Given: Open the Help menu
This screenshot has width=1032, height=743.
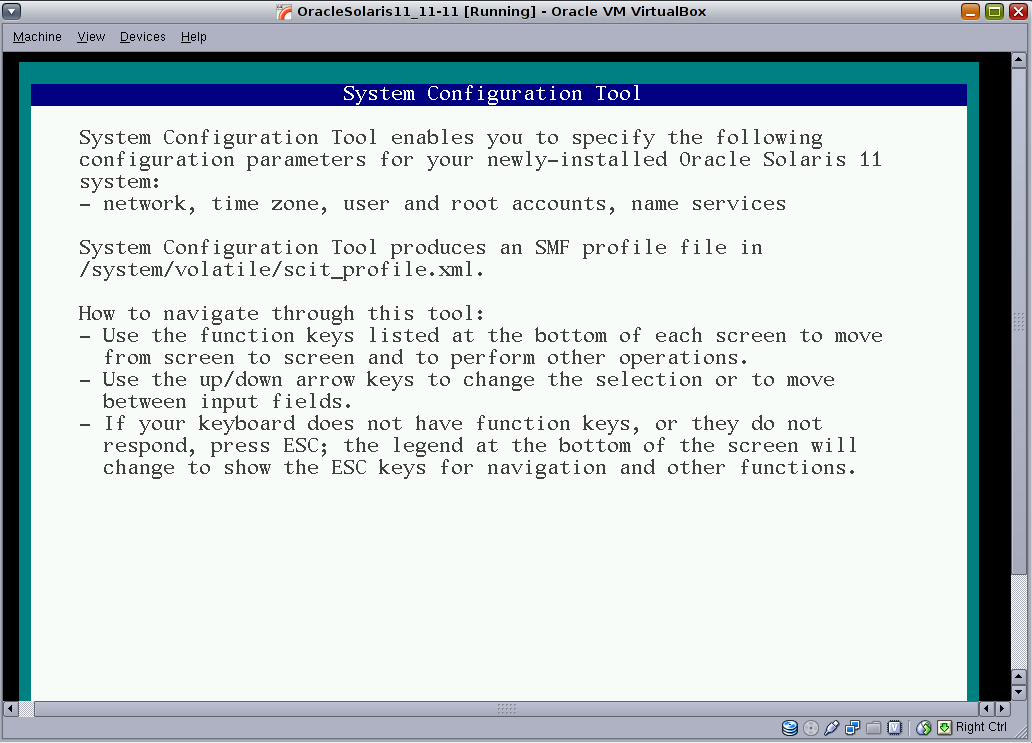Looking at the screenshot, I should 194,37.
